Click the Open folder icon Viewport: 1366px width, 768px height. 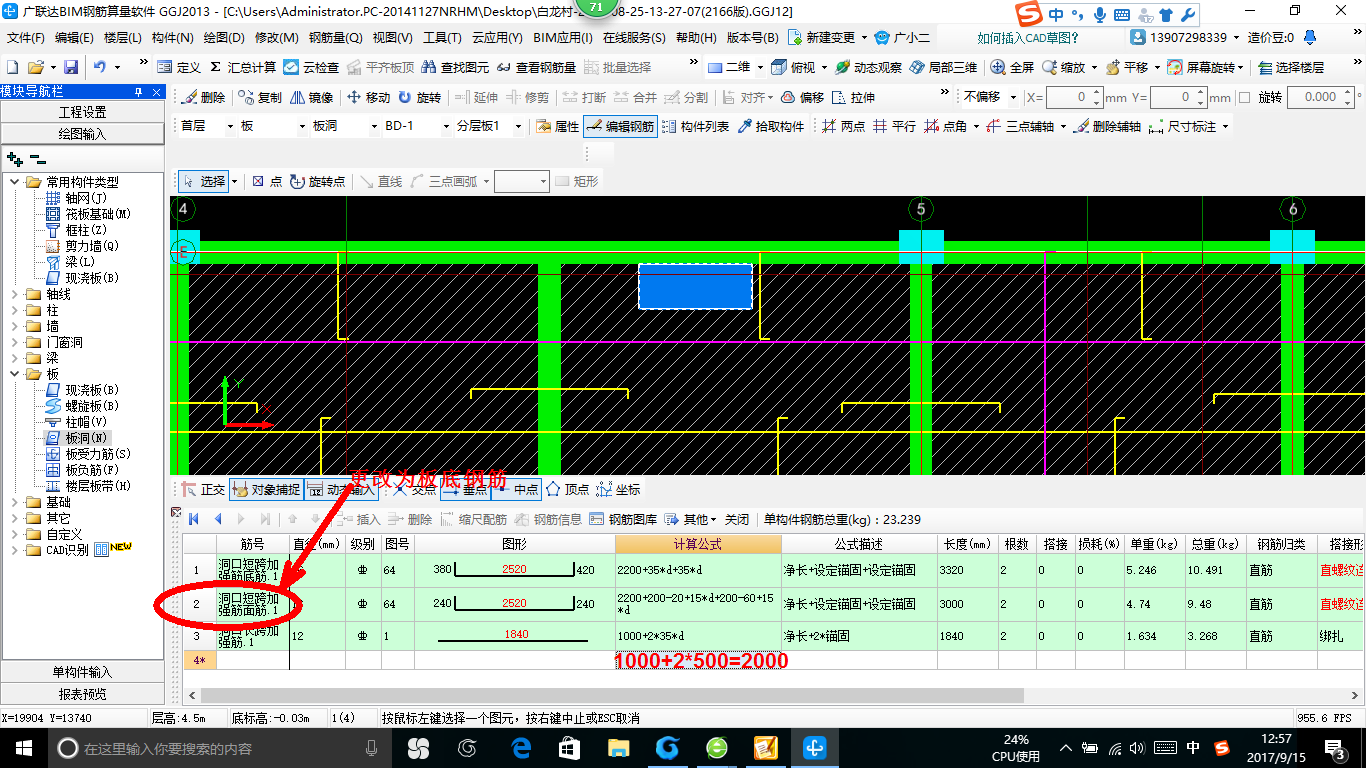click(35, 67)
